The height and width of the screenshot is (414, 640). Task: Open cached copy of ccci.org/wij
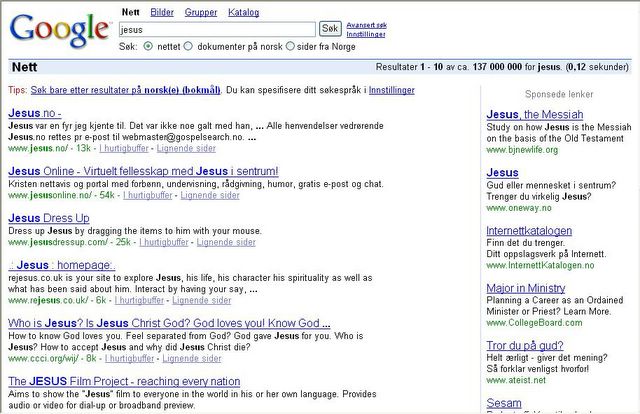129,358
